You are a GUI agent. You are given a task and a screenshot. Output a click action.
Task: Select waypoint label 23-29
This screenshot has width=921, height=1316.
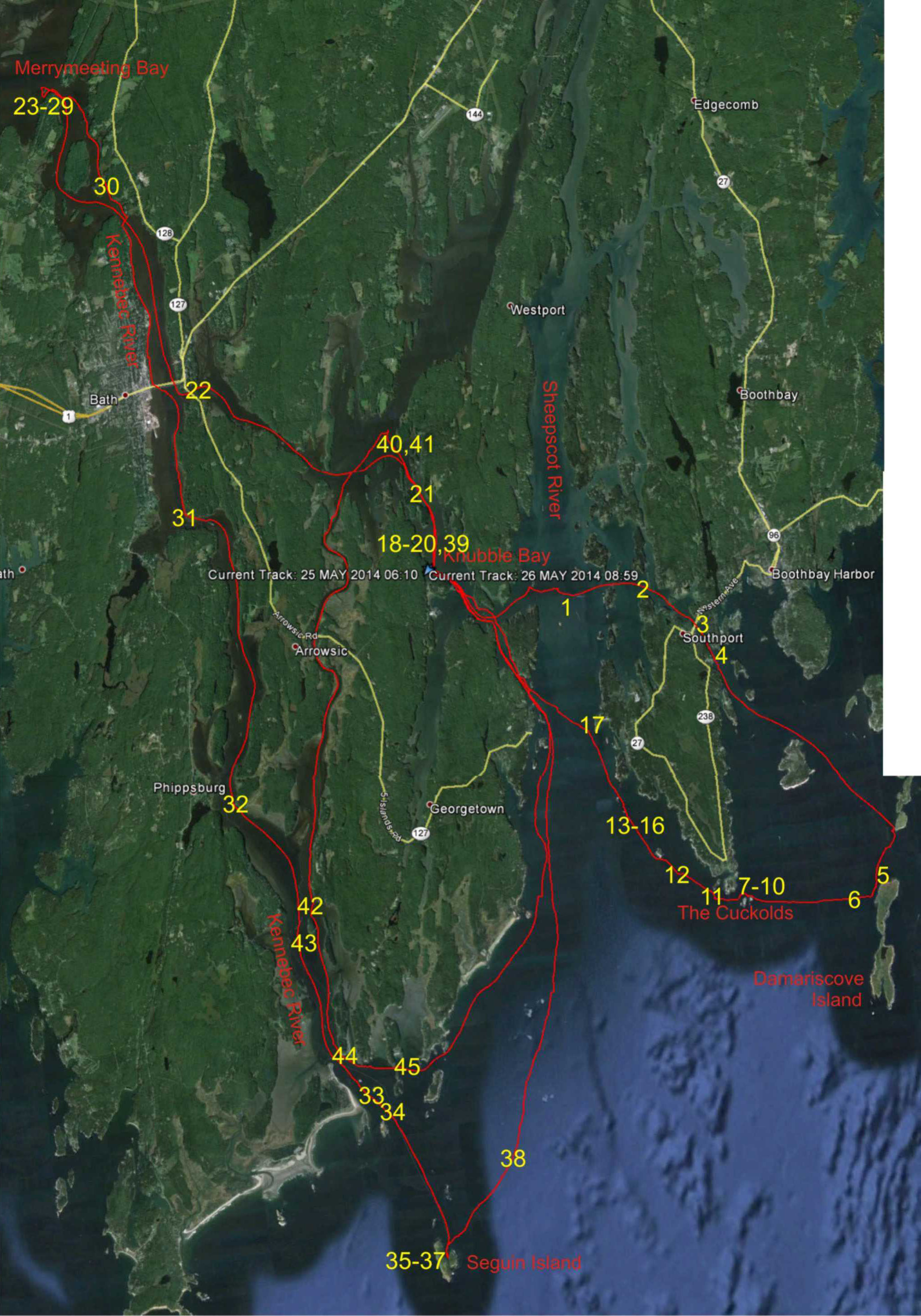(x=43, y=107)
